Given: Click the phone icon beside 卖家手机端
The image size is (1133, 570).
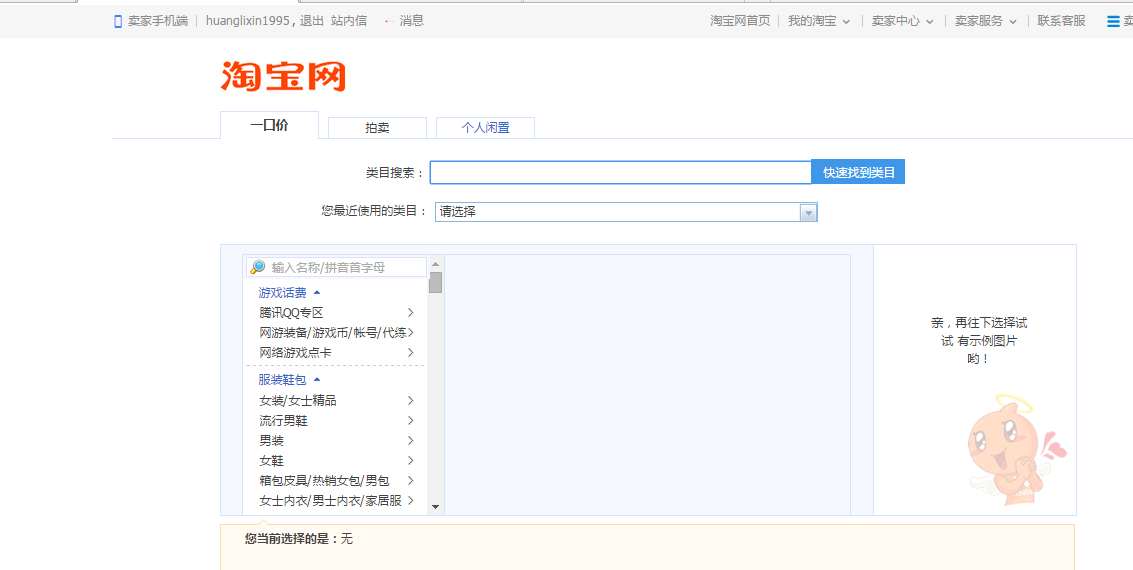Looking at the screenshot, I should click(x=118, y=21).
